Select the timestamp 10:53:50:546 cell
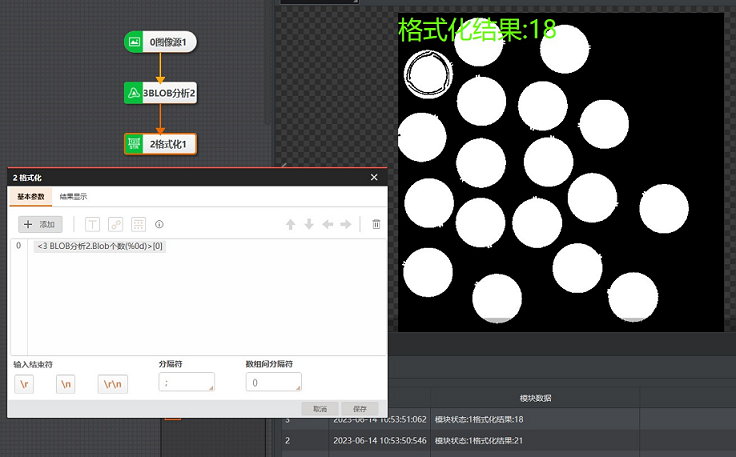Image resolution: width=736 pixels, height=457 pixels. point(380,441)
